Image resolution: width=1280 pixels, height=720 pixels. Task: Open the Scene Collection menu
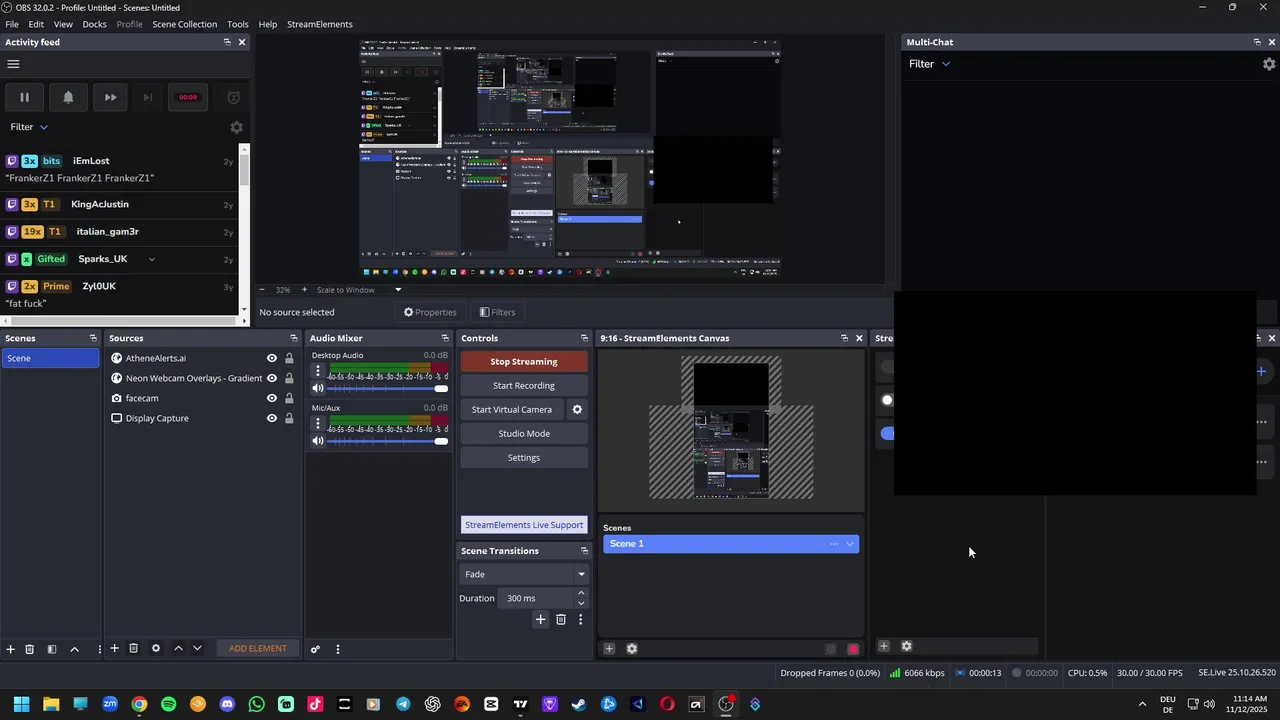184,24
